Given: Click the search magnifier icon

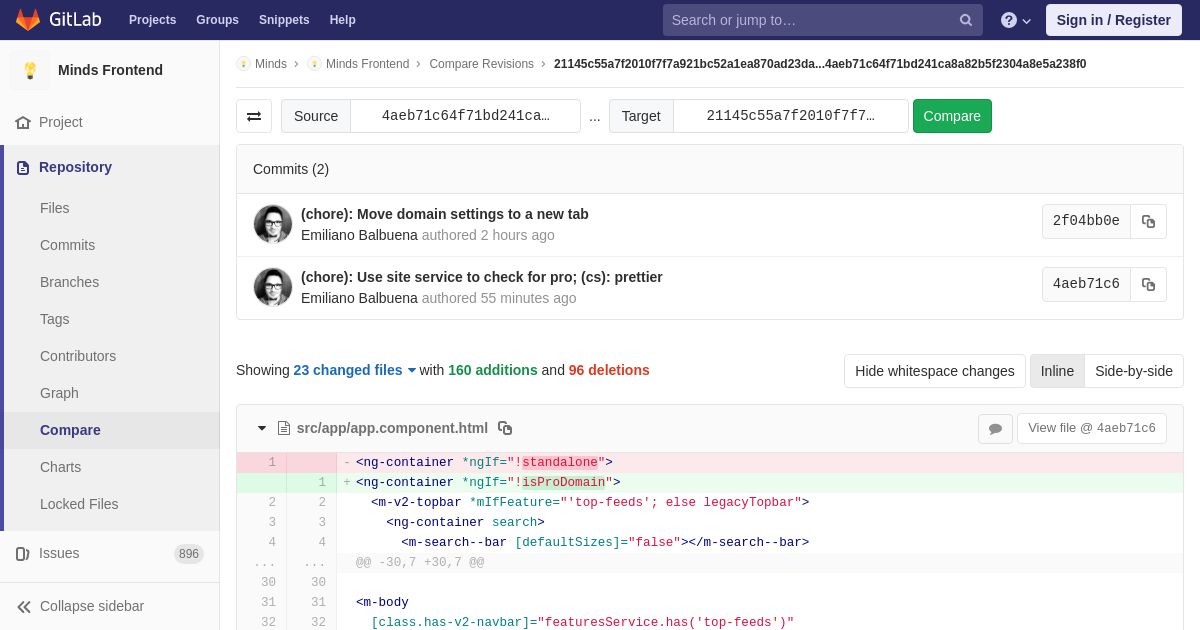Looking at the screenshot, I should pyautogui.click(x=965, y=20).
